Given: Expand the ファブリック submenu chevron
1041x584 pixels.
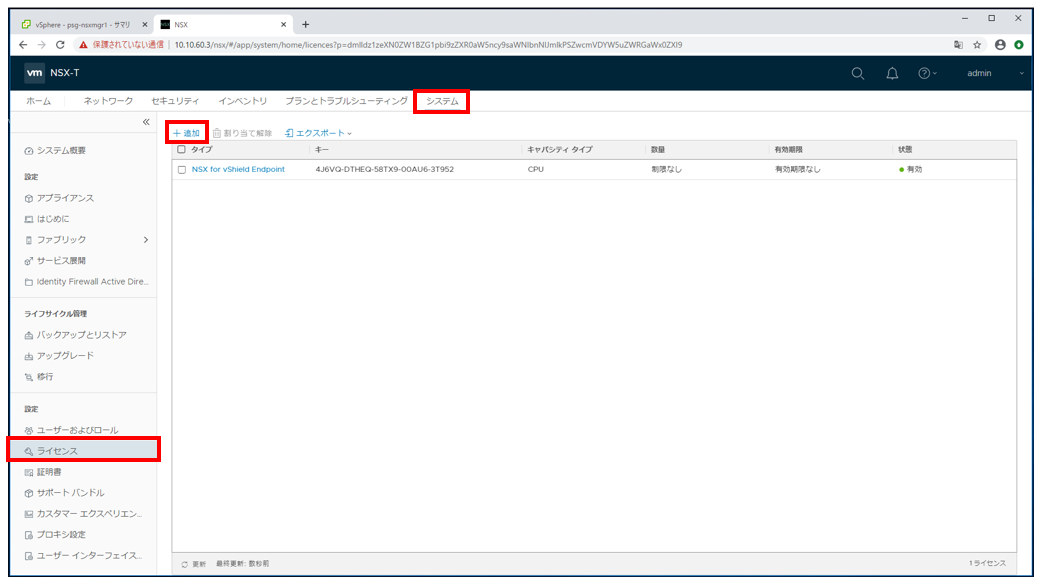Looking at the screenshot, I should click(x=146, y=240).
